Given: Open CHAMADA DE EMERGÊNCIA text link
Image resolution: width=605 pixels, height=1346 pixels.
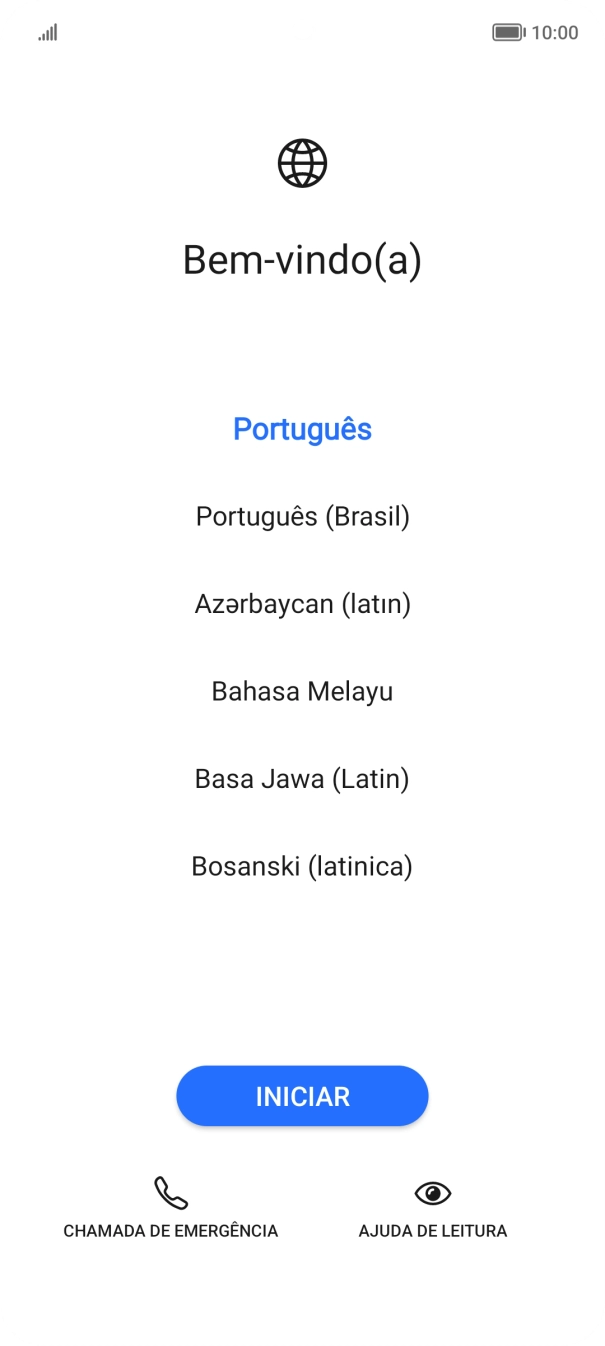Looking at the screenshot, I should (171, 1231).
